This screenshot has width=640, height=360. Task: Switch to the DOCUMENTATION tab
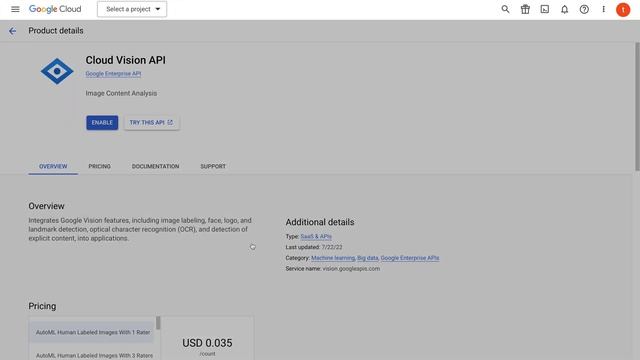click(x=156, y=167)
